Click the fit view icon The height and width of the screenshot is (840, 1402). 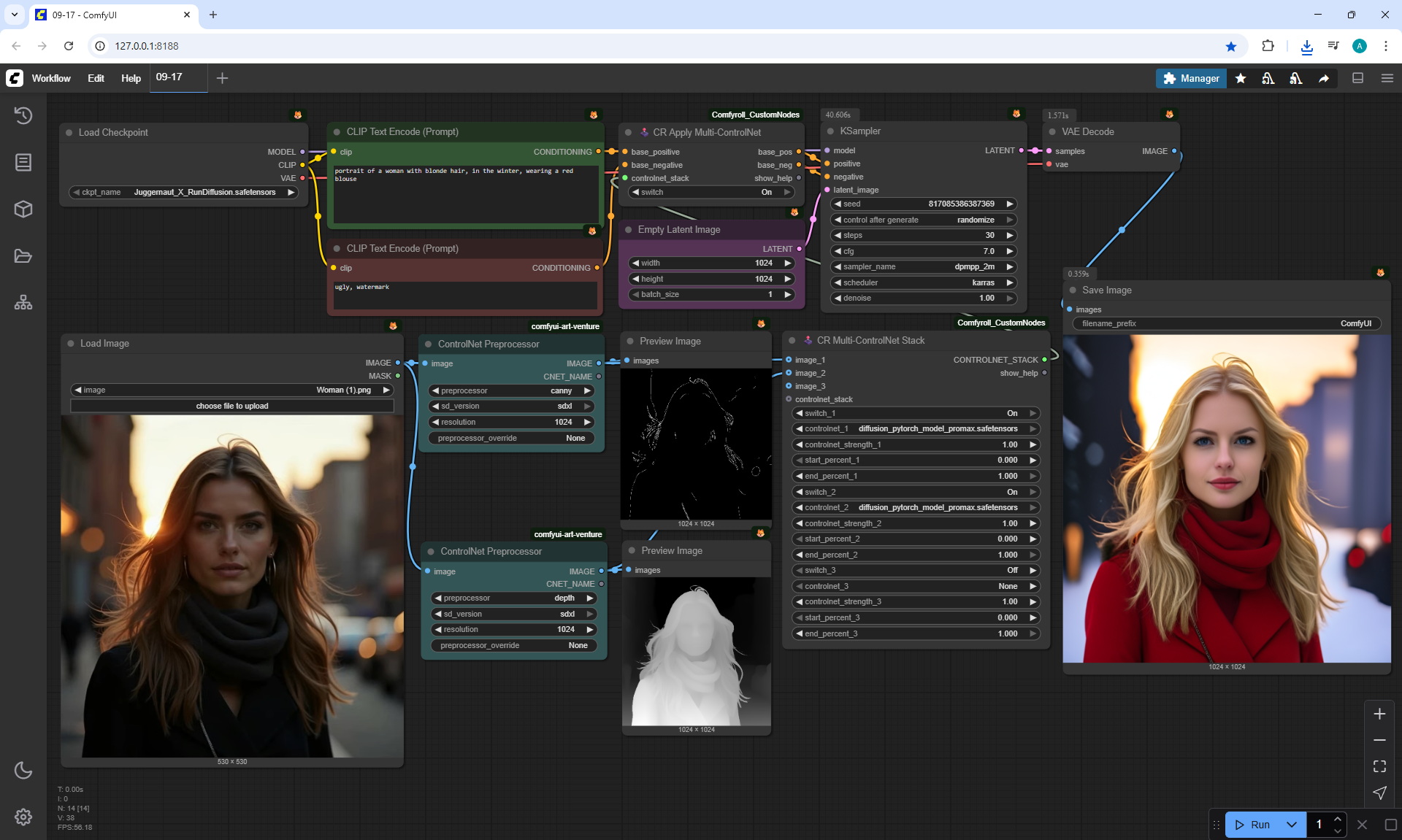(1379, 766)
